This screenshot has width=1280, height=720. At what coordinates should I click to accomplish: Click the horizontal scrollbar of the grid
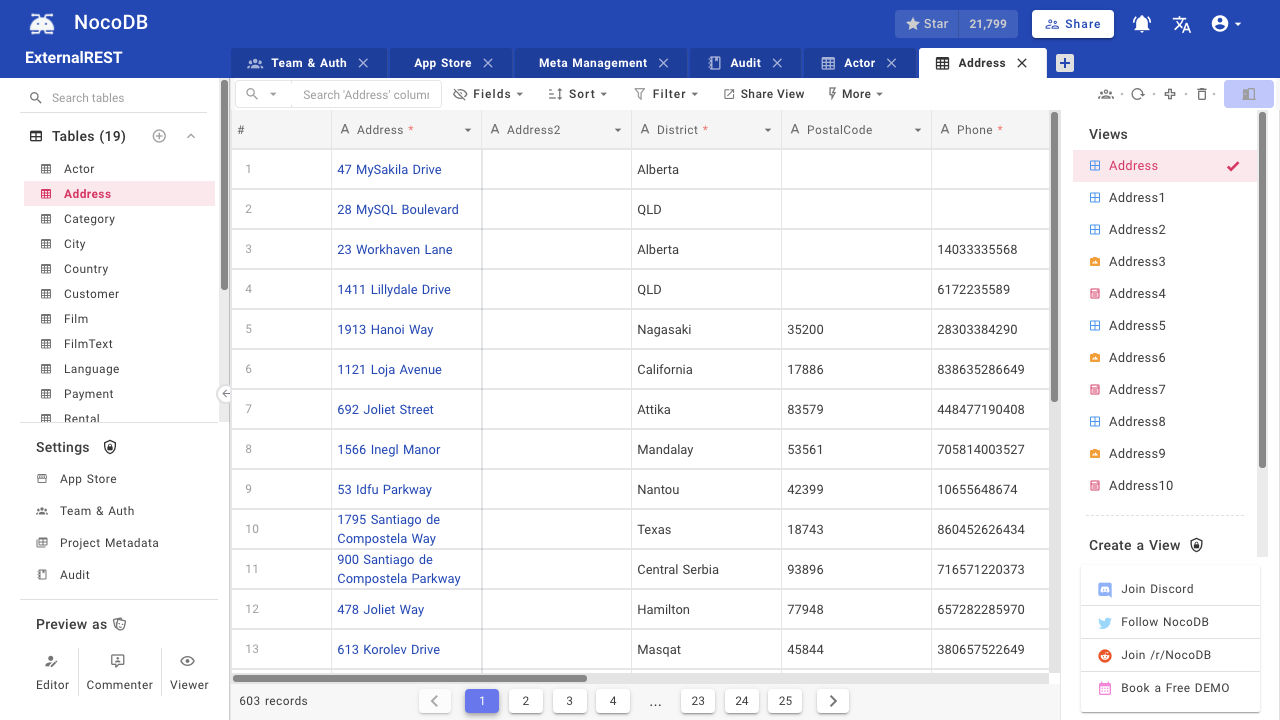click(x=409, y=679)
